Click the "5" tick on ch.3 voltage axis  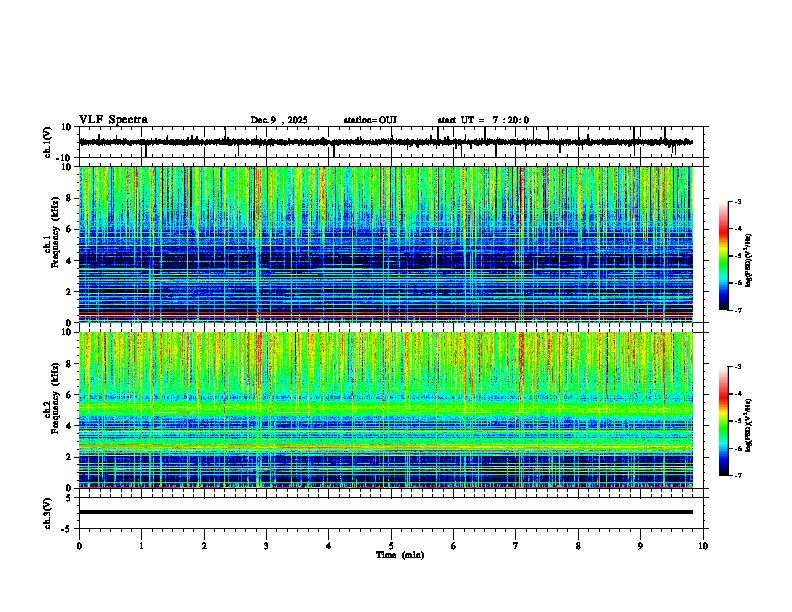point(70,497)
